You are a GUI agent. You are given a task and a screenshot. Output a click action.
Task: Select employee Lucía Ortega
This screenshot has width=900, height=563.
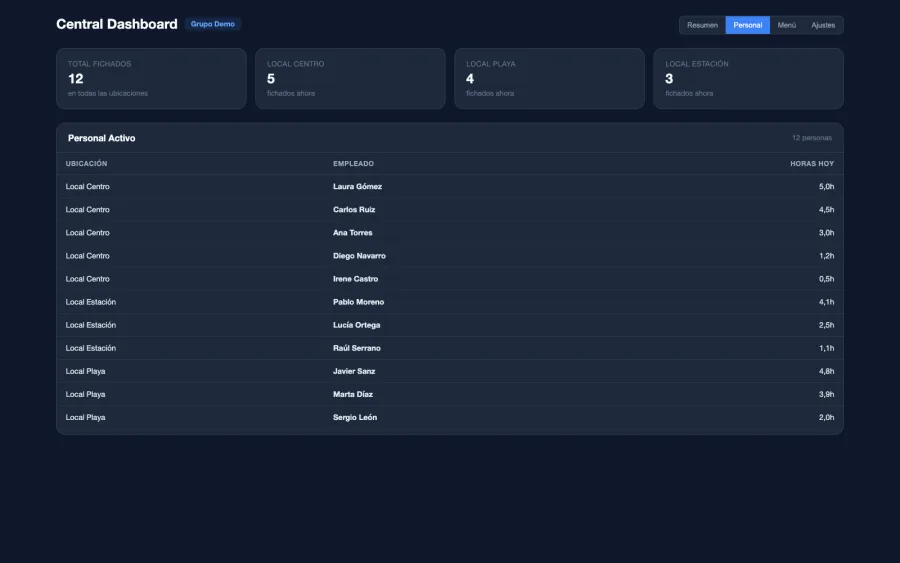[356, 325]
